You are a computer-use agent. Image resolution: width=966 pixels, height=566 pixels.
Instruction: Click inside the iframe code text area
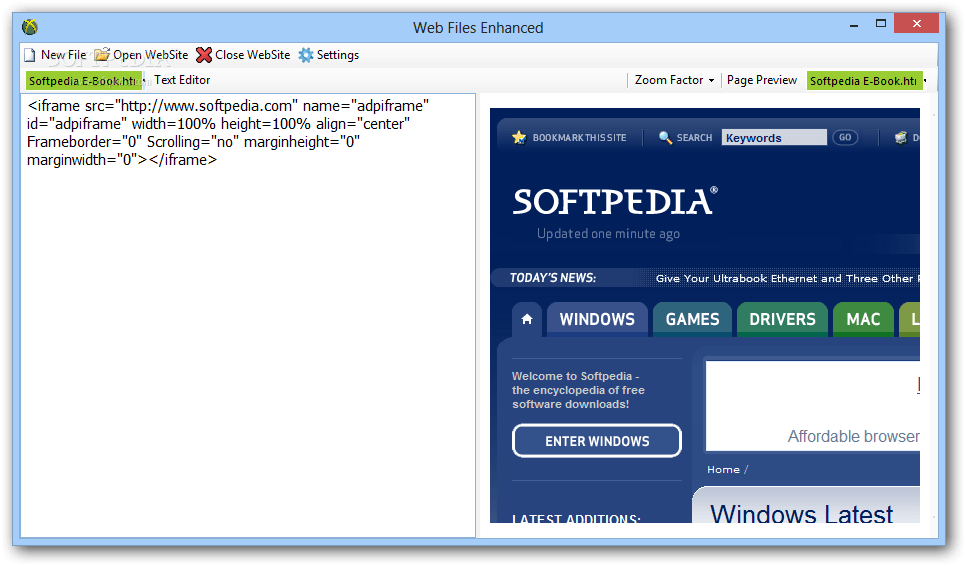coord(248,315)
